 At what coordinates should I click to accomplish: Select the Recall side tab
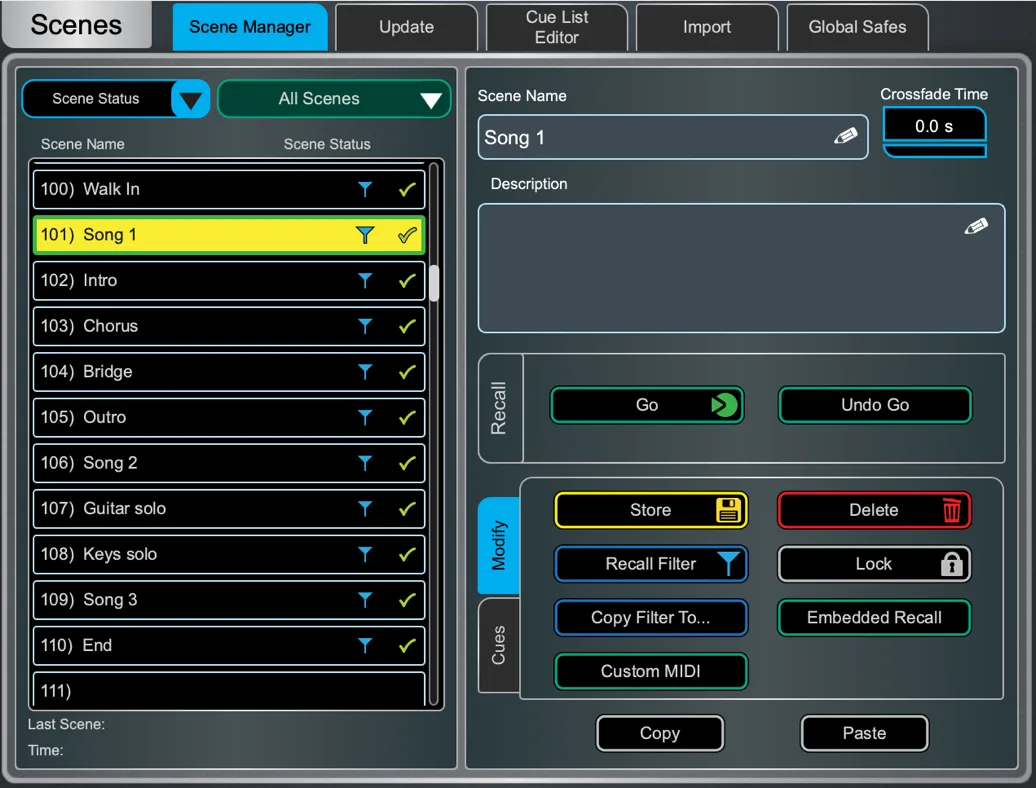(x=500, y=408)
